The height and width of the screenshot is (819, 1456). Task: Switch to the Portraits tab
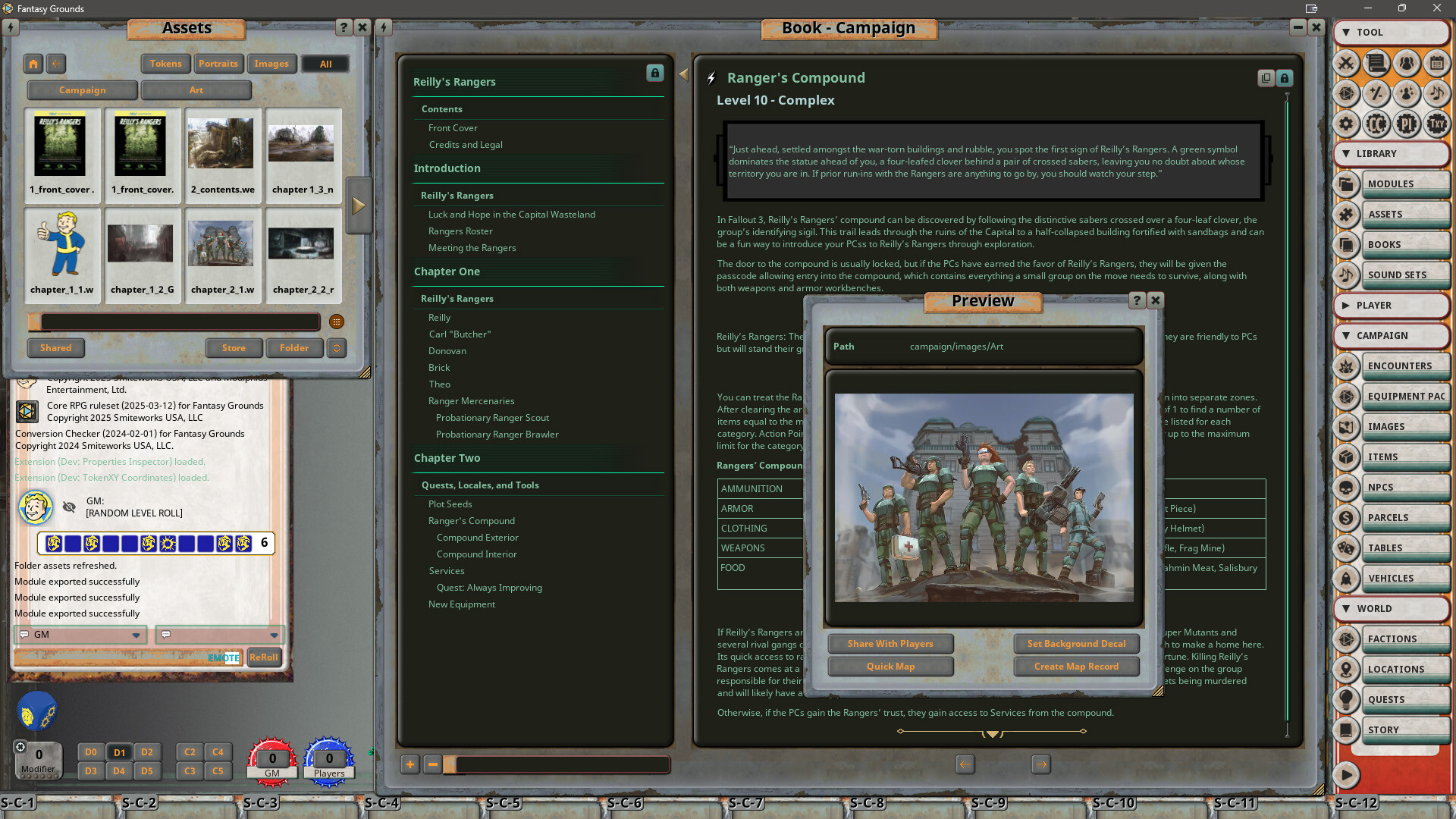point(218,64)
